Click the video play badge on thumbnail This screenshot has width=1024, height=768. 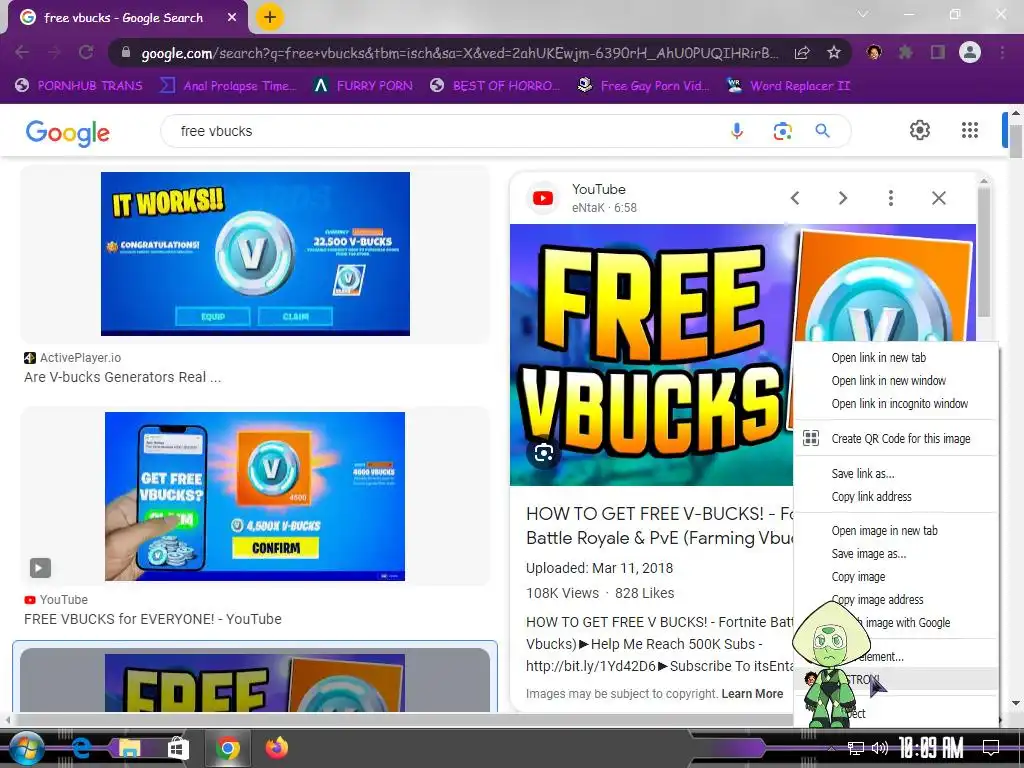click(x=40, y=568)
